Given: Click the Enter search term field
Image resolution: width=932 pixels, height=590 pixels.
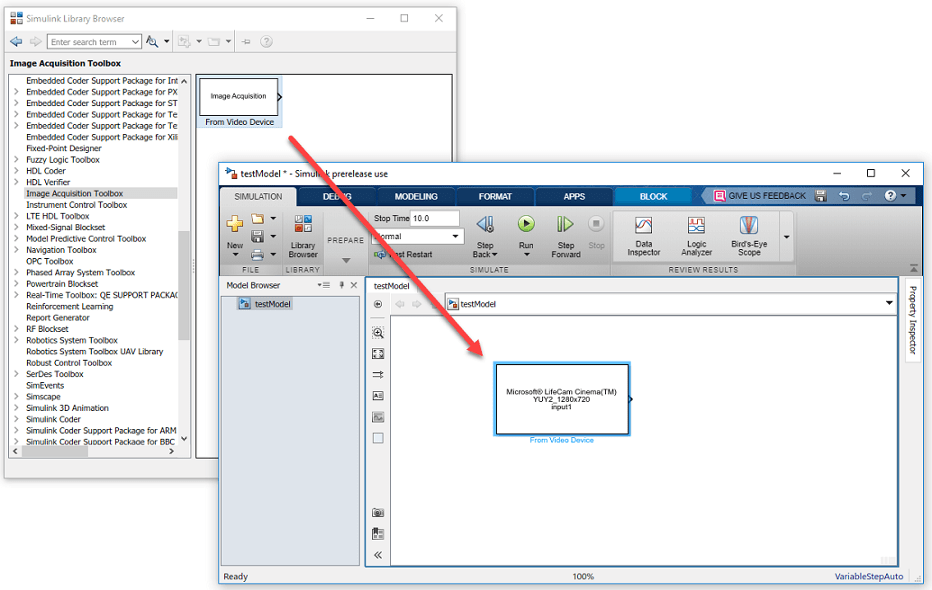Looking at the screenshot, I should coord(89,42).
